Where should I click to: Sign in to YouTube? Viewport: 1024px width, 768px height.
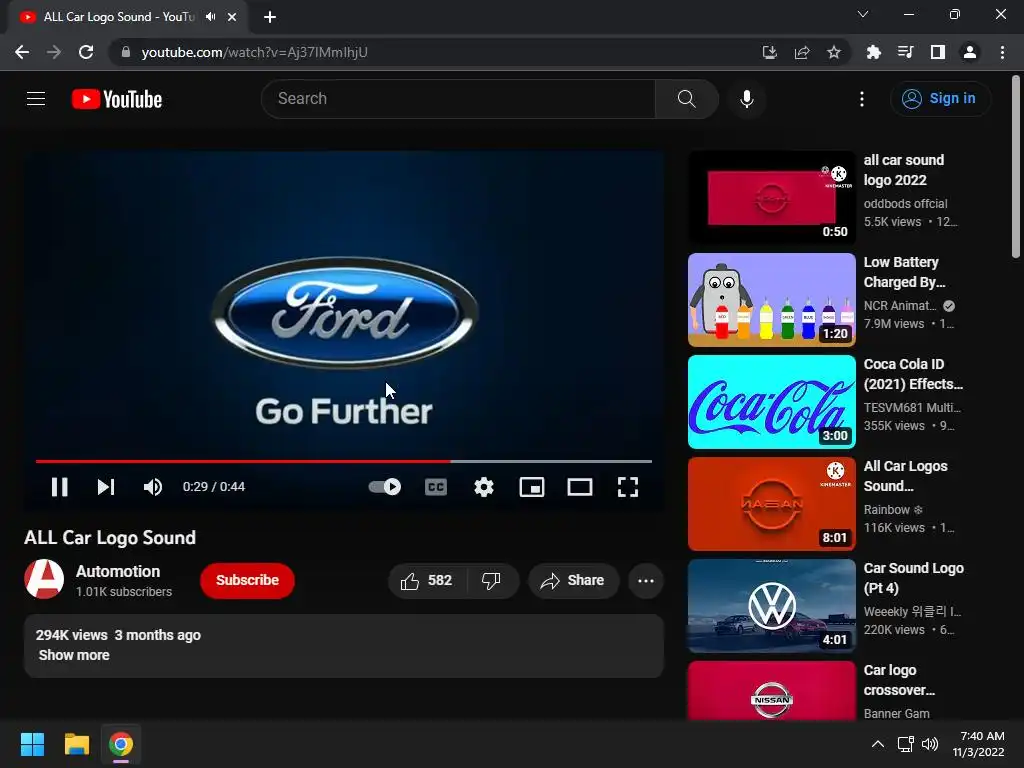(940, 99)
